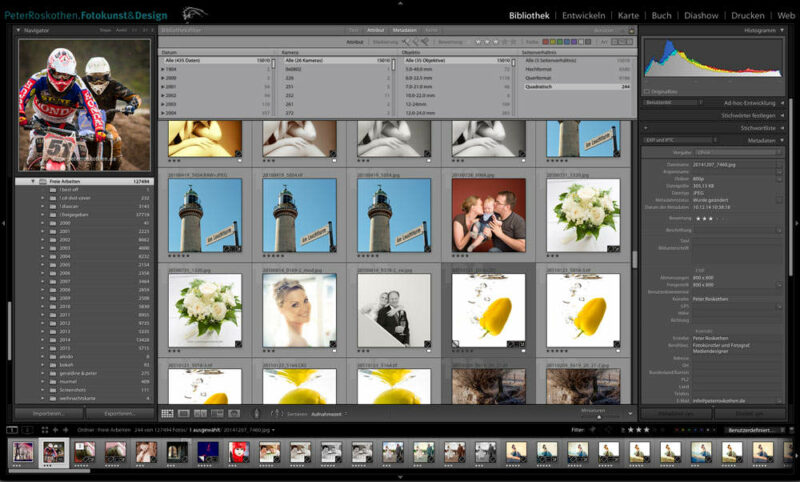Viewport: 800px width, 482px height.
Task: Click fifth star in library filter rating
Action: [513, 42]
